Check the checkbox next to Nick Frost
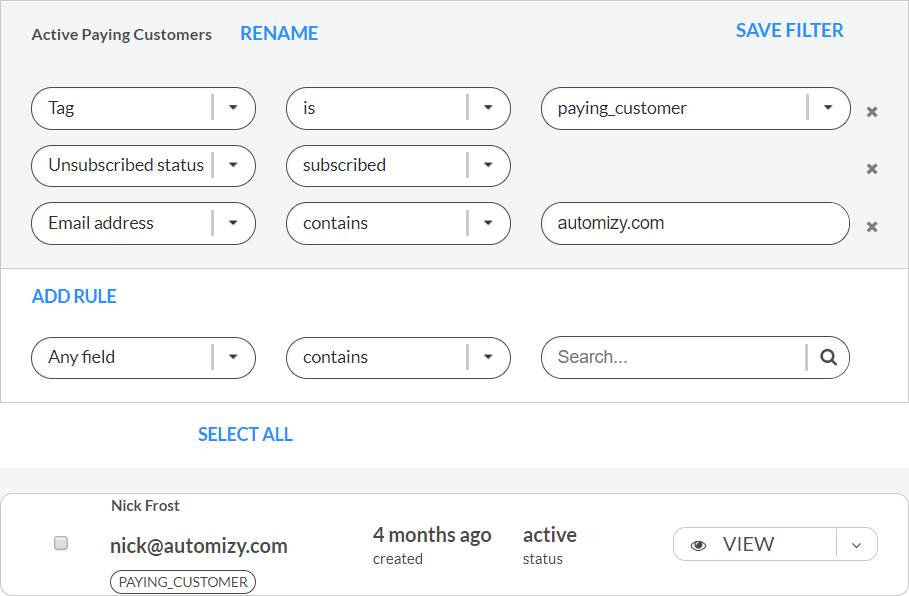909x596 pixels. click(x=60, y=543)
